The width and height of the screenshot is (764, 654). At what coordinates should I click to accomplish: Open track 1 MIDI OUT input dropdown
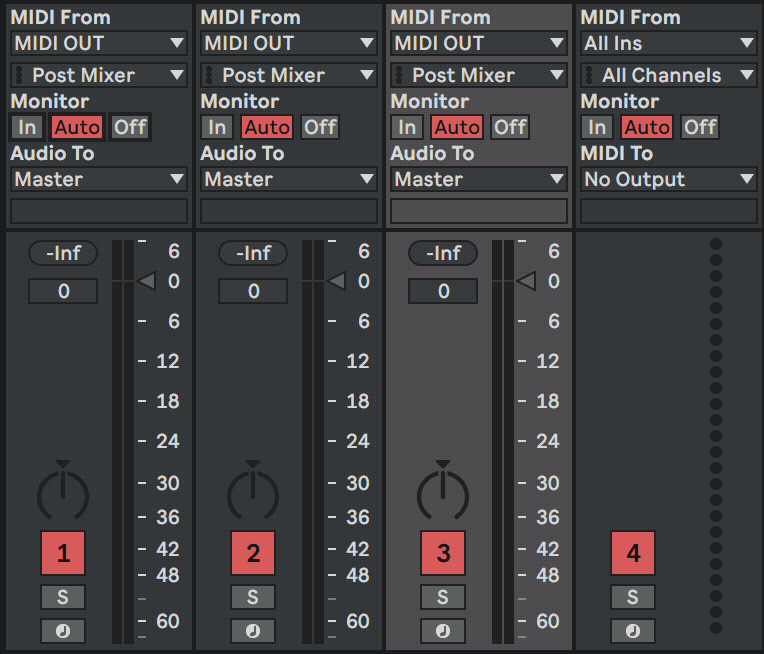[99, 43]
